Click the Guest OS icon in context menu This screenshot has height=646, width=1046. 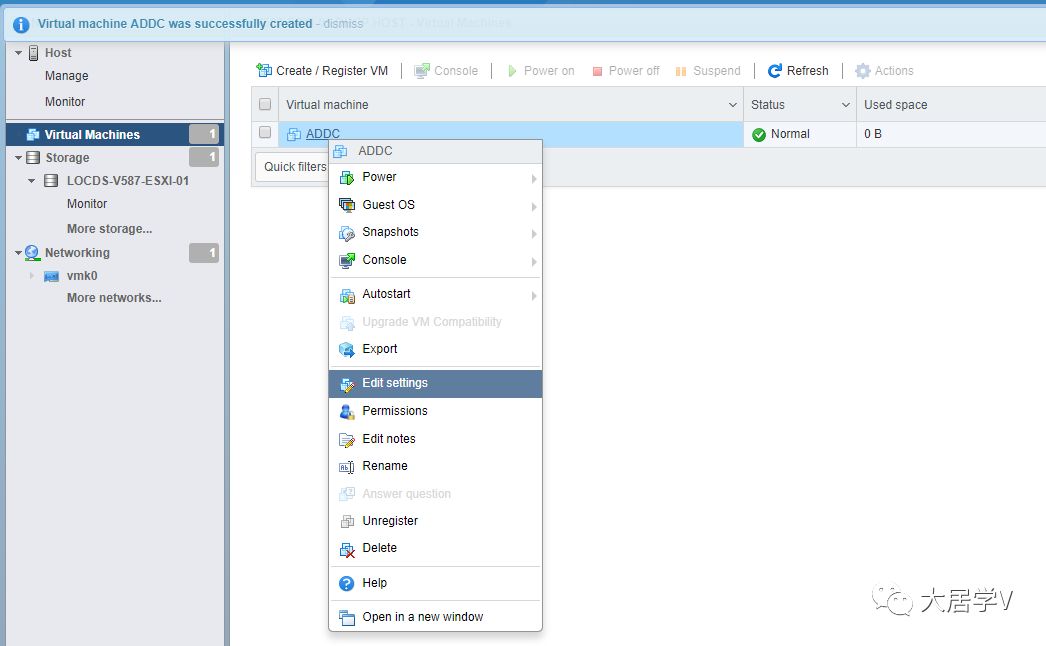tap(347, 205)
